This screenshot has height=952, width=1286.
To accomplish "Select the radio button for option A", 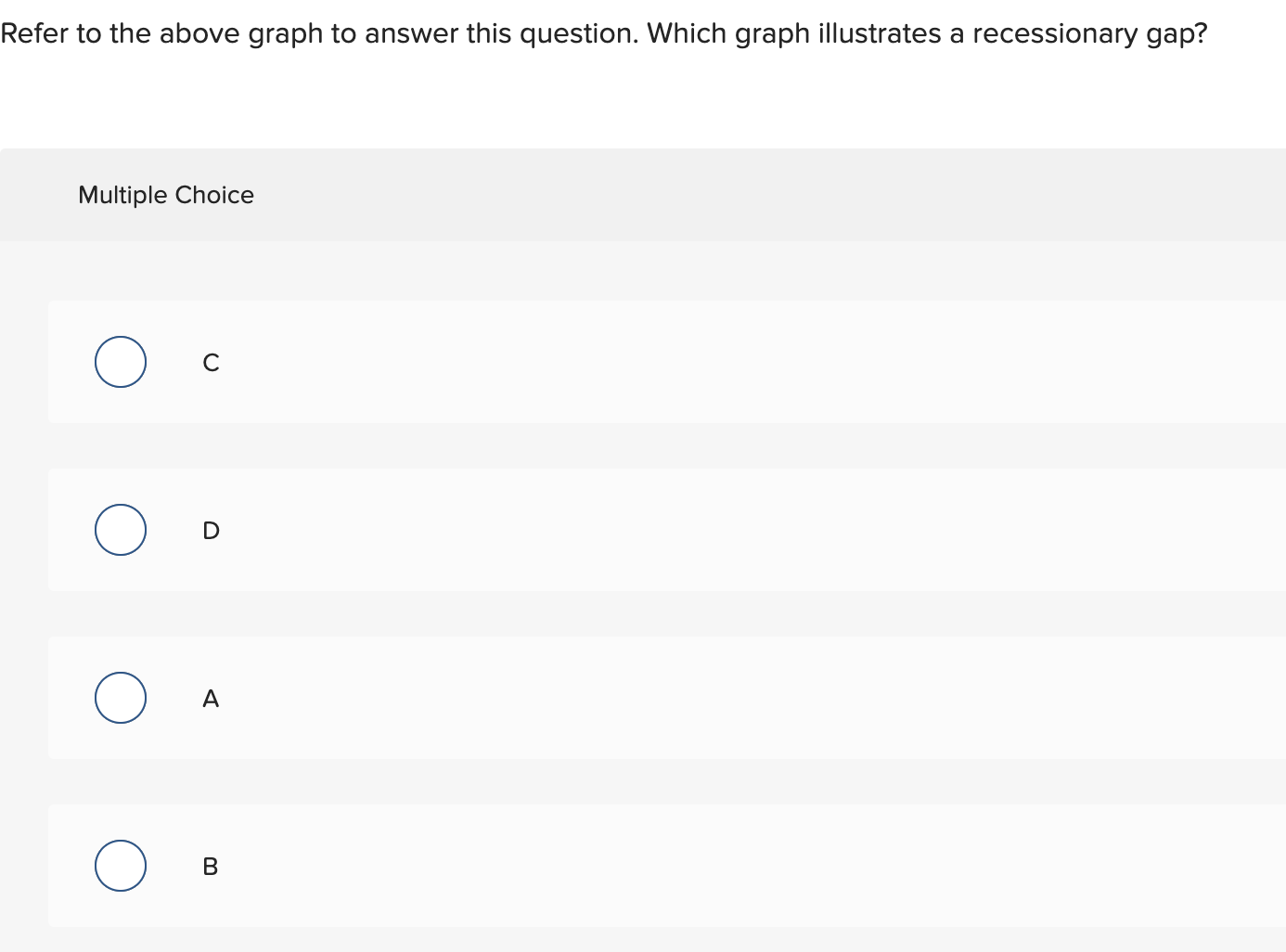I will pos(121,698).
